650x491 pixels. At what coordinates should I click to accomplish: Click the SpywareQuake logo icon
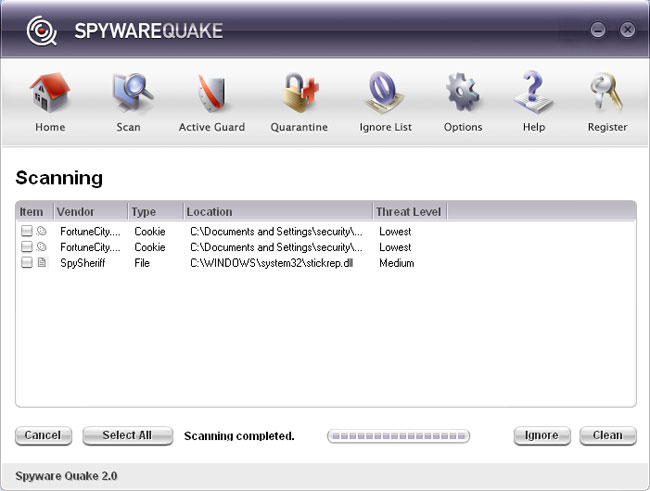pyautogui.click(x=41, y=31)
